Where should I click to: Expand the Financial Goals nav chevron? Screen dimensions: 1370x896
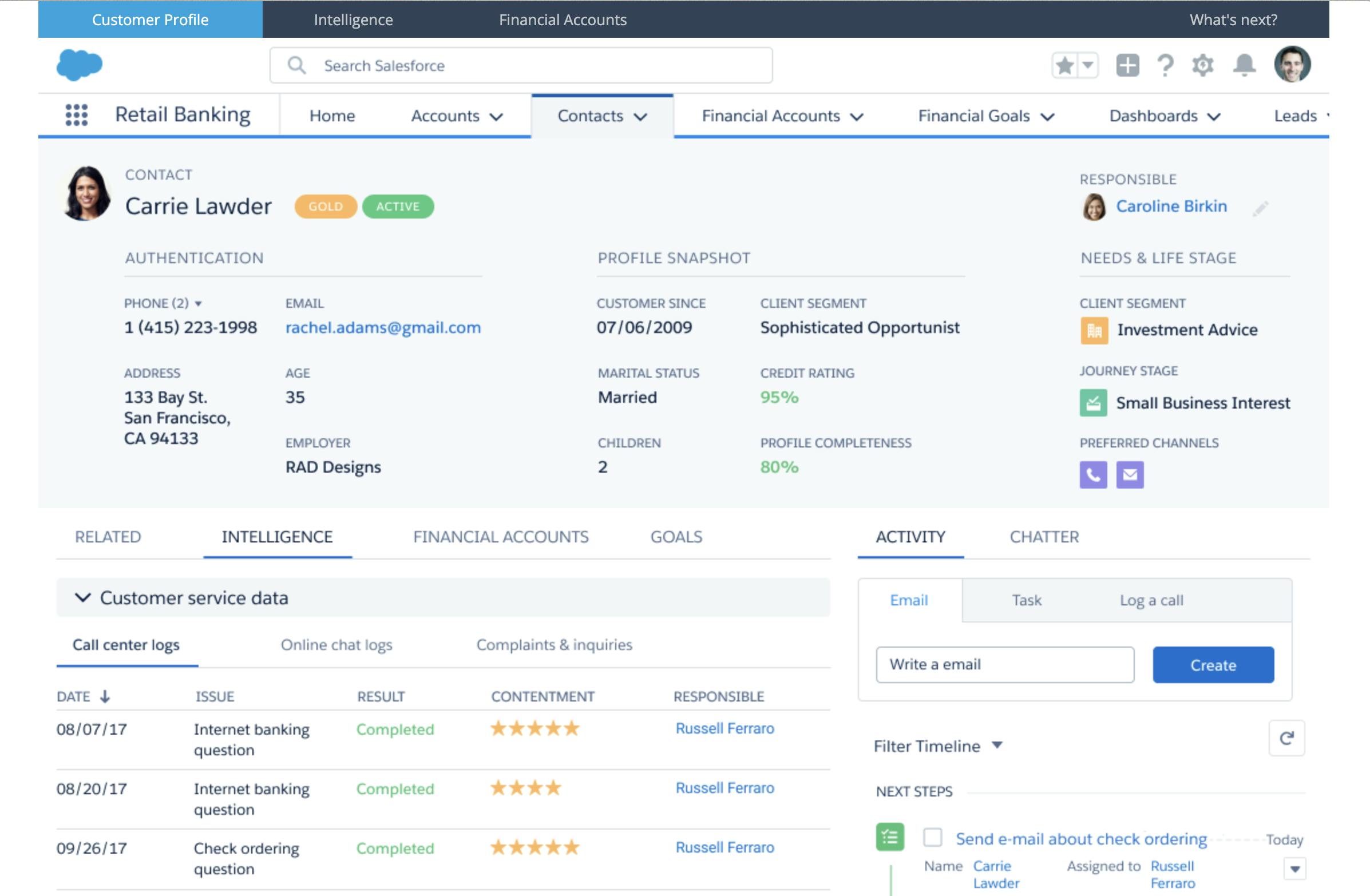click(x=1048, y=117)
